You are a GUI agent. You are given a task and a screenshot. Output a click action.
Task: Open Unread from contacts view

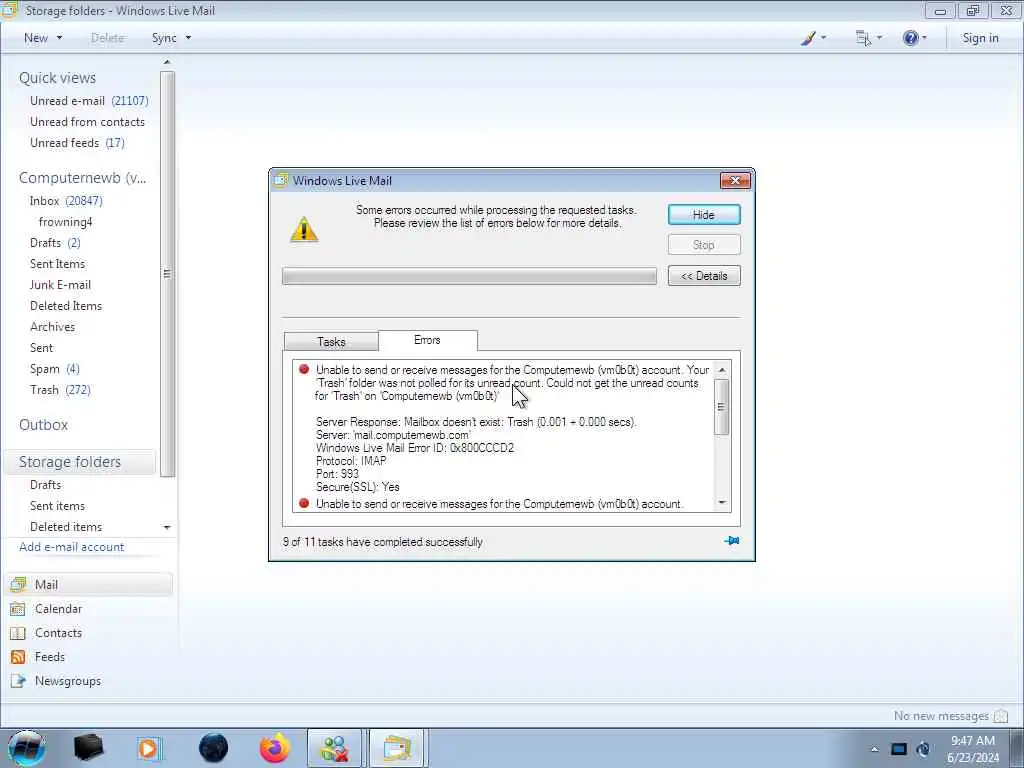pos(88,122)
